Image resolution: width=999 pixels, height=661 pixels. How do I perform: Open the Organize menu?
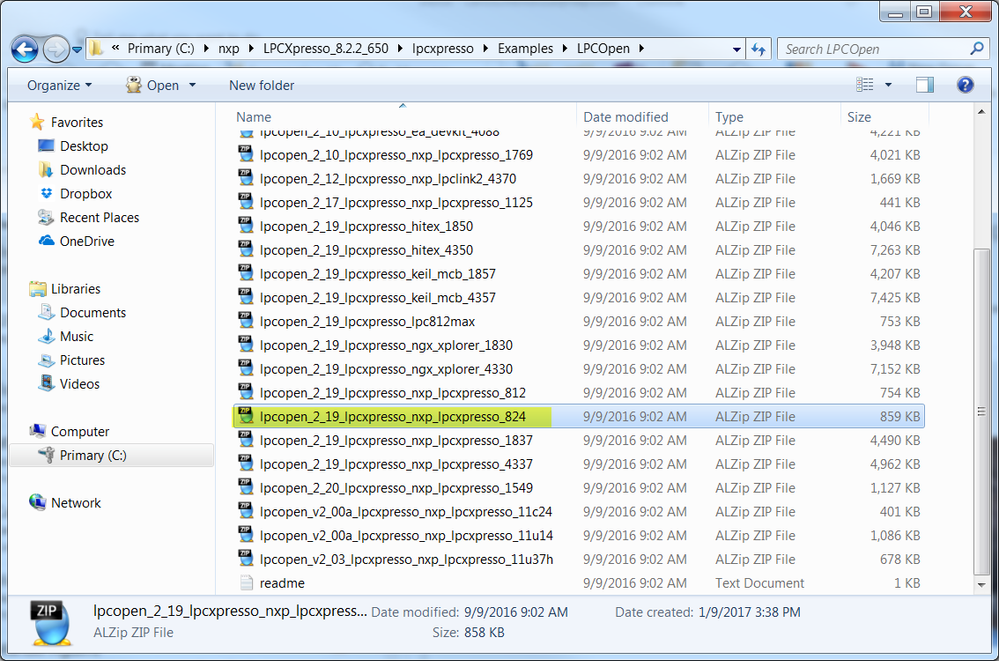pyautogui.click(x=59, y=85)
